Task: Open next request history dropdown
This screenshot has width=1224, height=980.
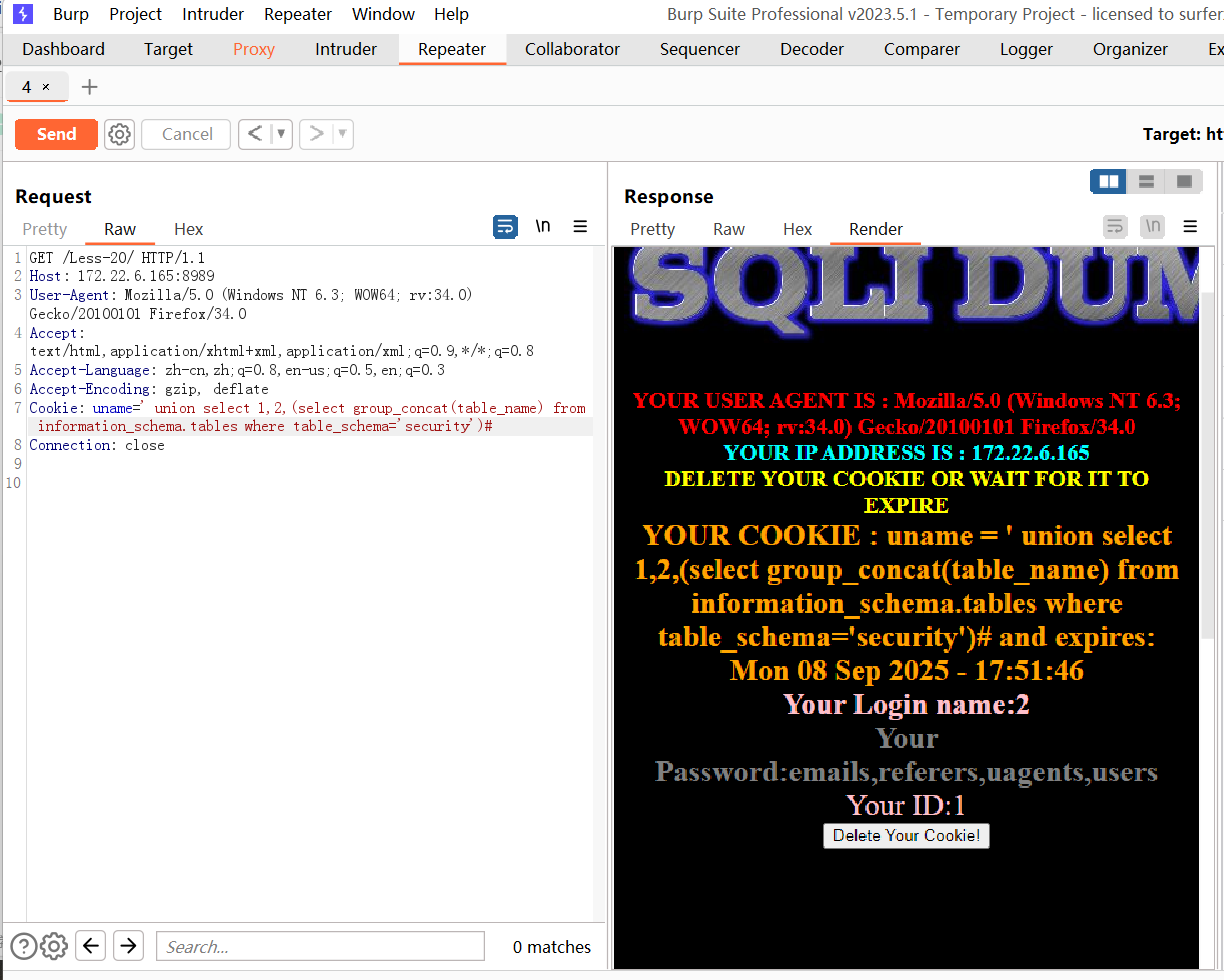Action: pos(342,134)
